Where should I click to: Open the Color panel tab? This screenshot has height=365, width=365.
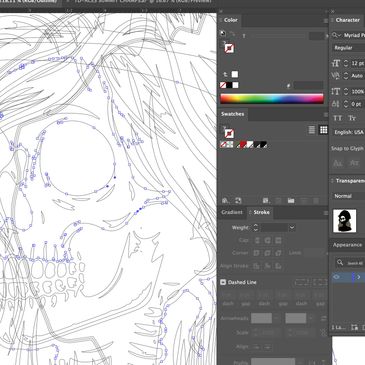tap(231, 20)
